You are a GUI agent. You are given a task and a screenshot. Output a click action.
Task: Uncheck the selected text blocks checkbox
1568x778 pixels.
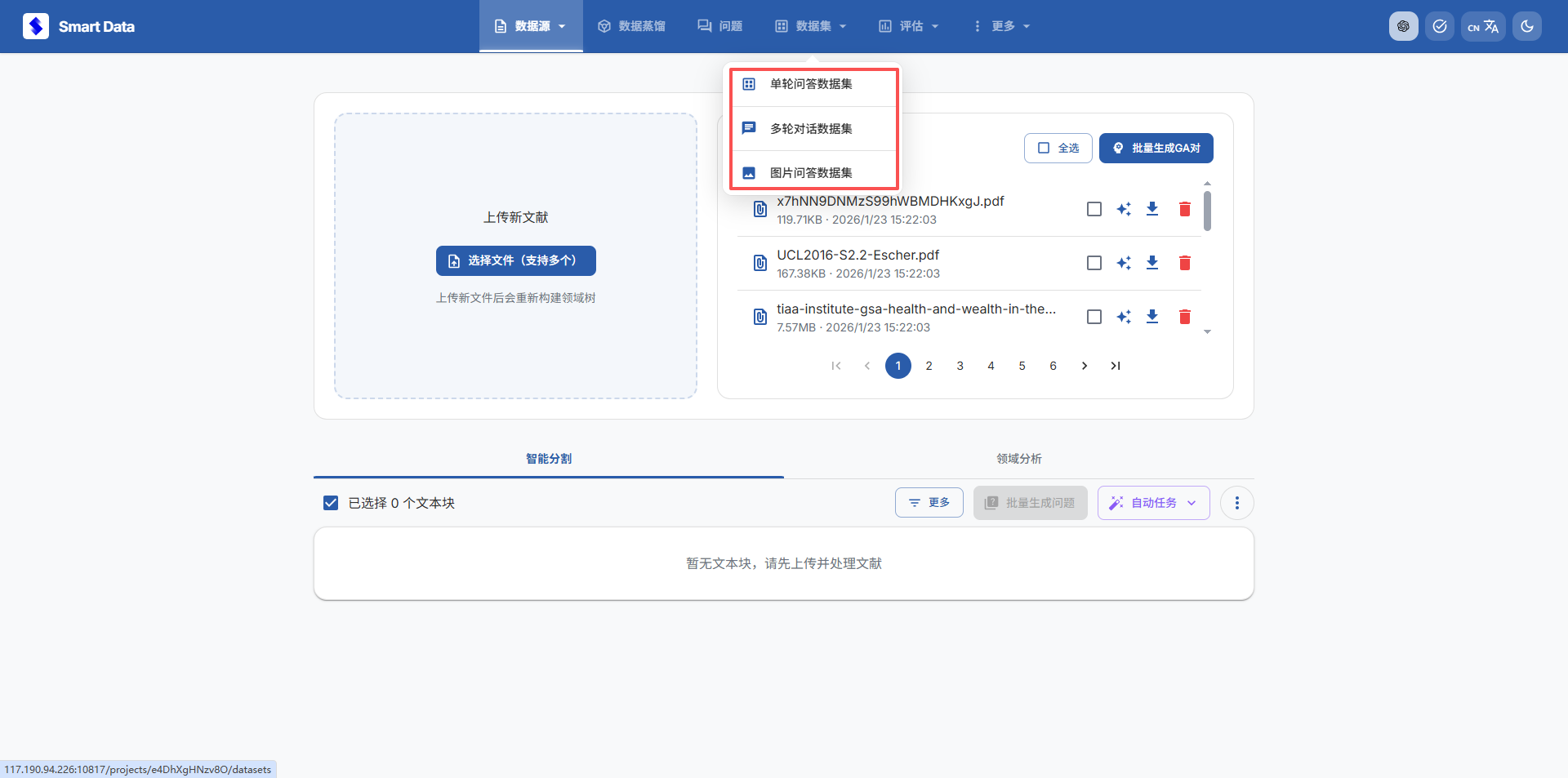(x=331, y=503)
